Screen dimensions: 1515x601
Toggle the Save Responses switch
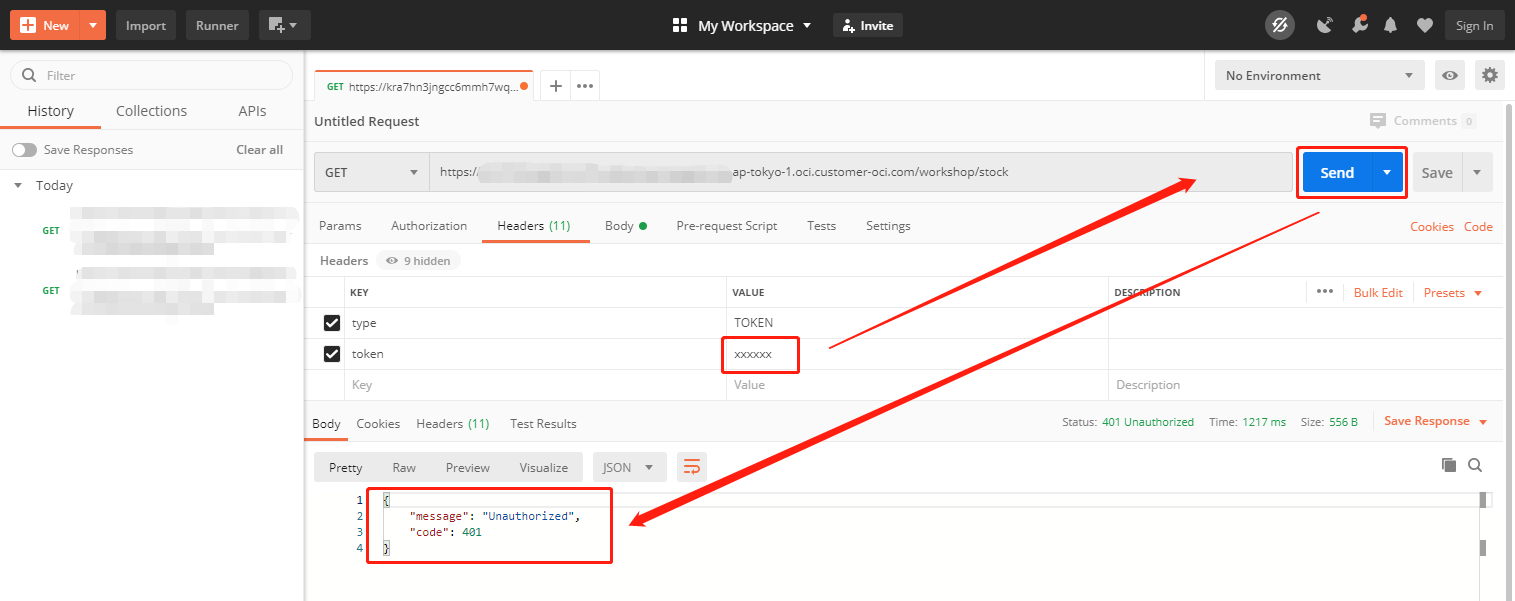[24, 150]
